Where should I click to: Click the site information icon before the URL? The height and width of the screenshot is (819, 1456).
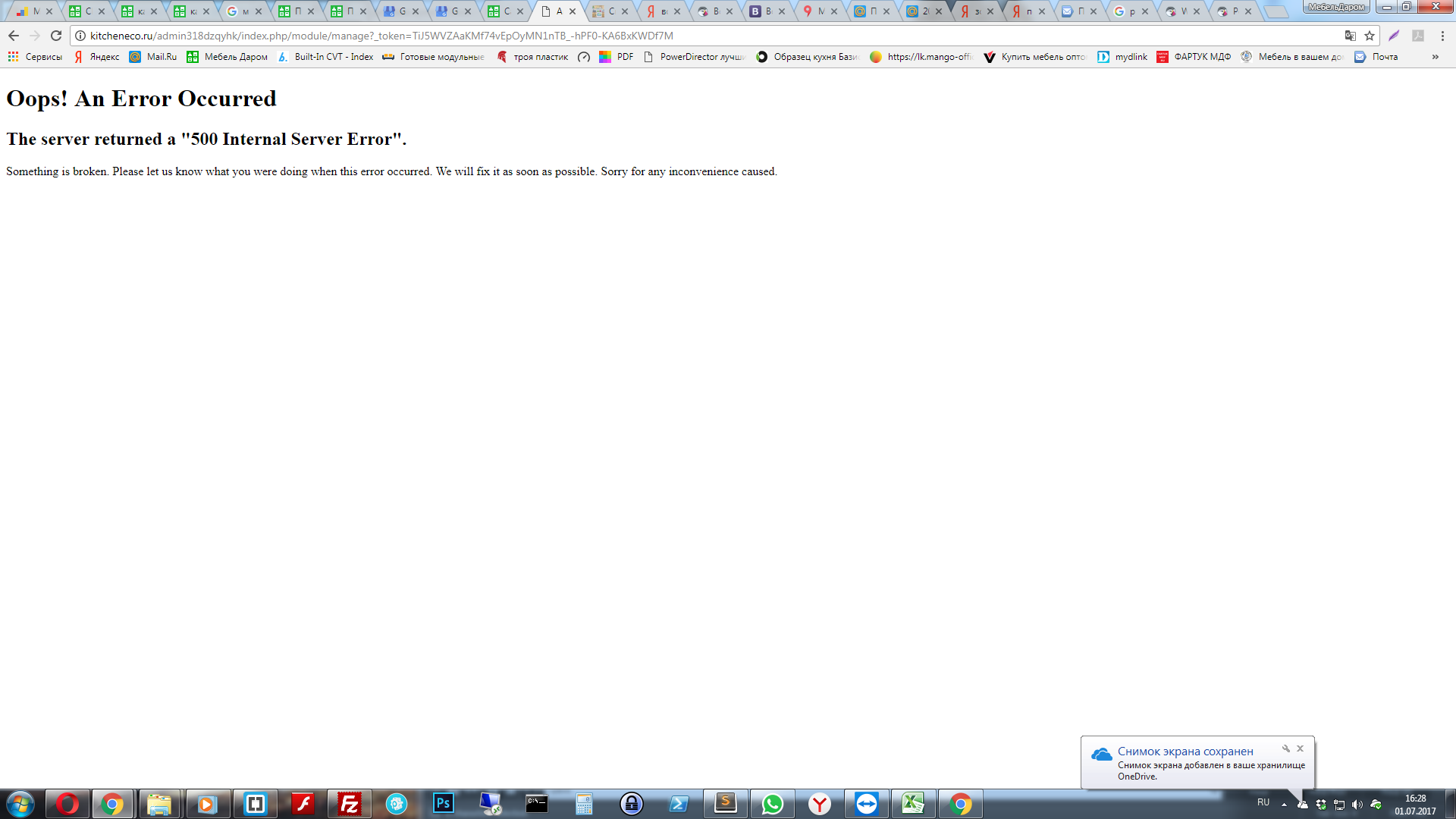tap(80, 36)
